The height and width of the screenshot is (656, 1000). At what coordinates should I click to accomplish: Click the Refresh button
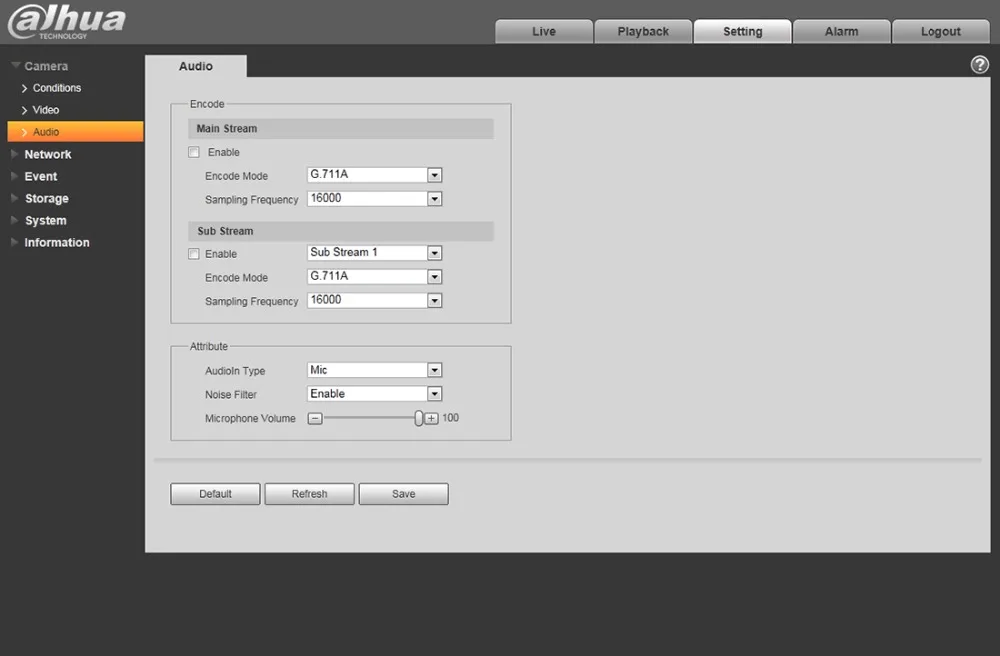[309, 494]
